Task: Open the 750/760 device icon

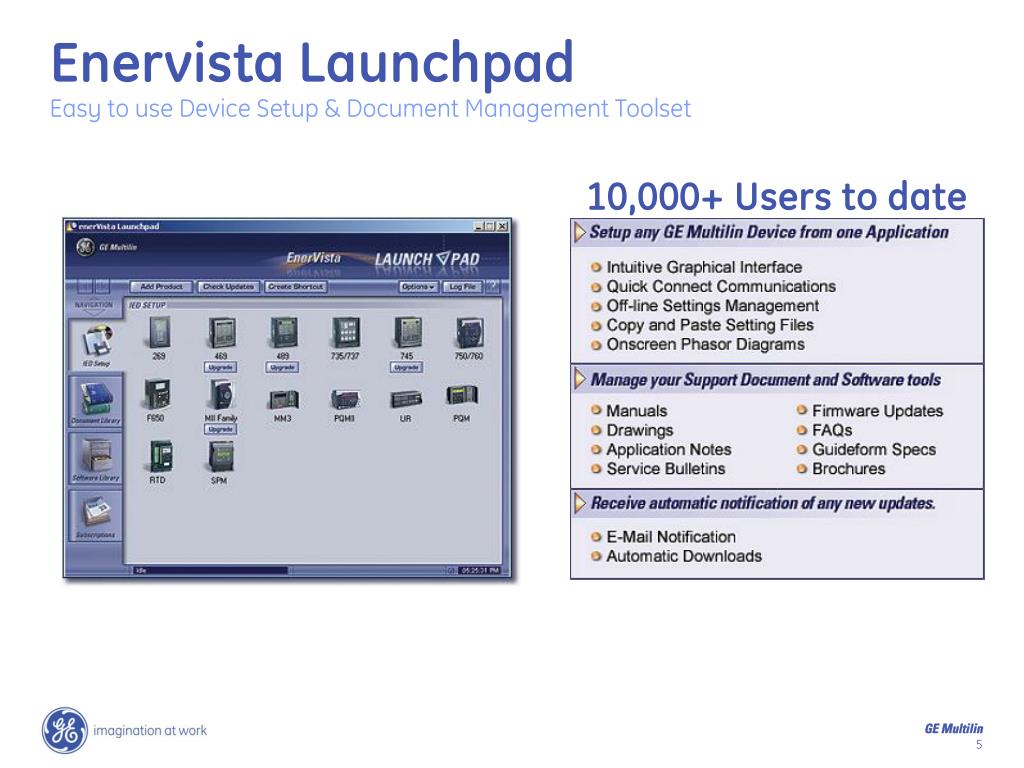Action: pos(470,333)
